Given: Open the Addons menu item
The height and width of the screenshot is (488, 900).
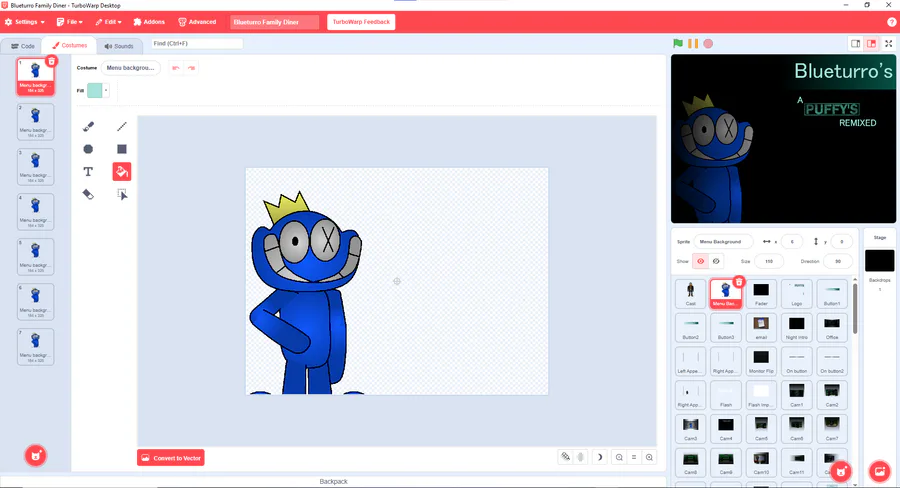Looking at the screenshot, I should (x=149, y=22).
